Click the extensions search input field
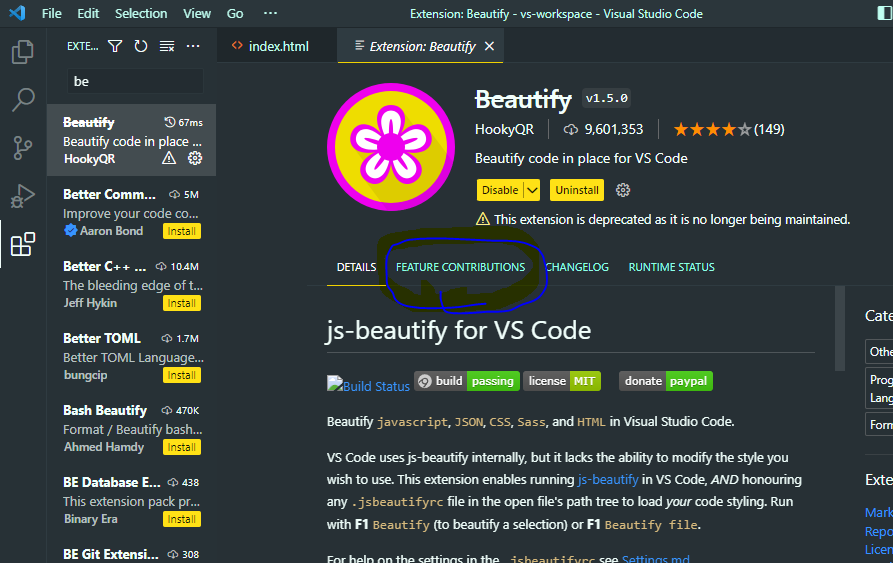 [135, 81]
